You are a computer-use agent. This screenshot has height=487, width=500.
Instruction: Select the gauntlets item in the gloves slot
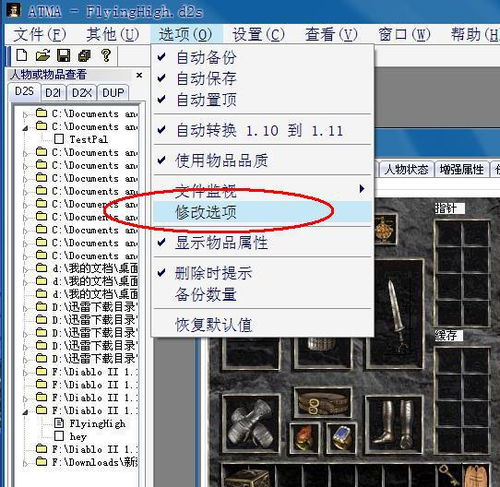coord(251,424)
